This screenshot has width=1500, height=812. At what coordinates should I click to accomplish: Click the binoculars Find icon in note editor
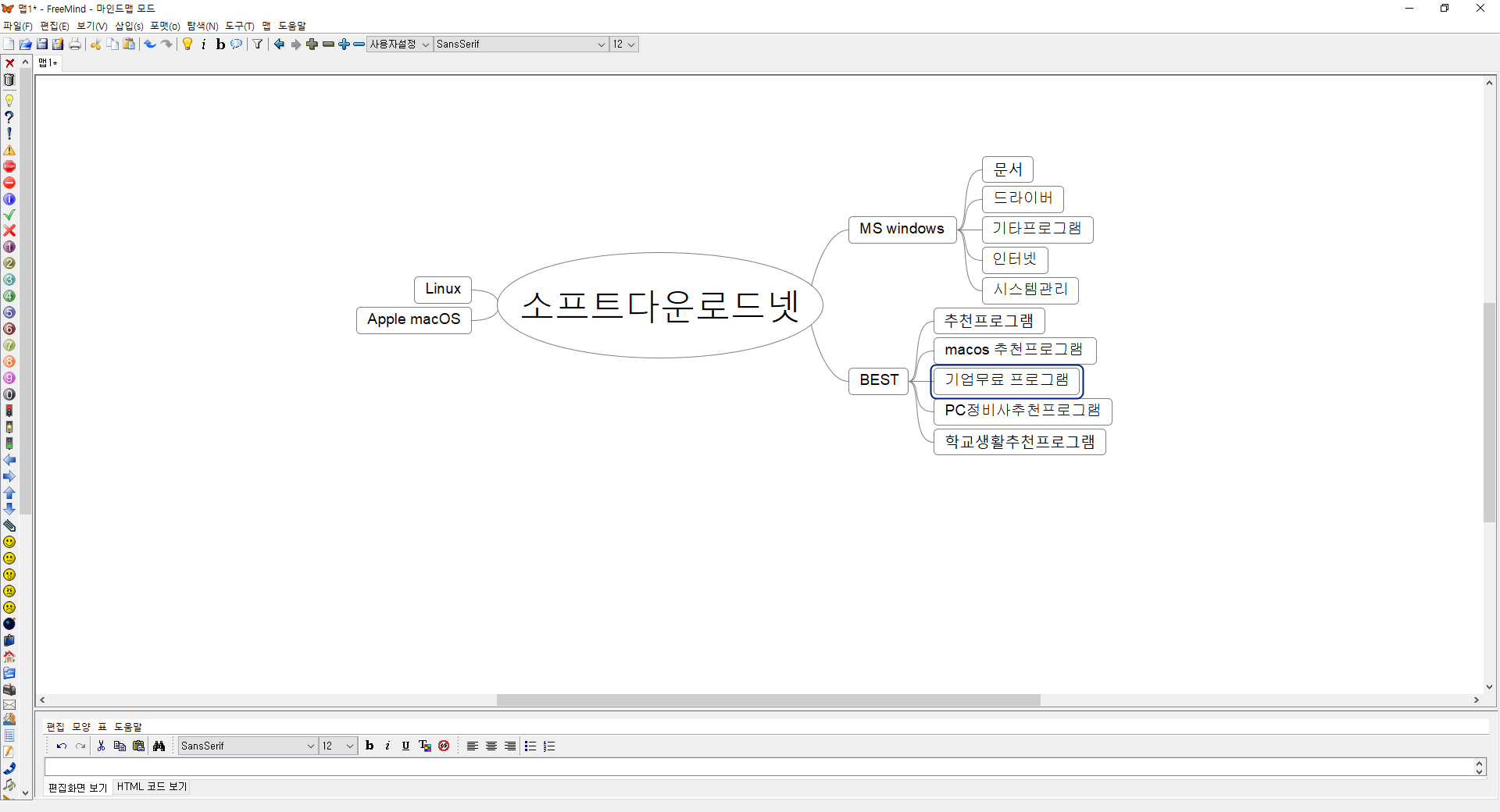click(159, 746)
